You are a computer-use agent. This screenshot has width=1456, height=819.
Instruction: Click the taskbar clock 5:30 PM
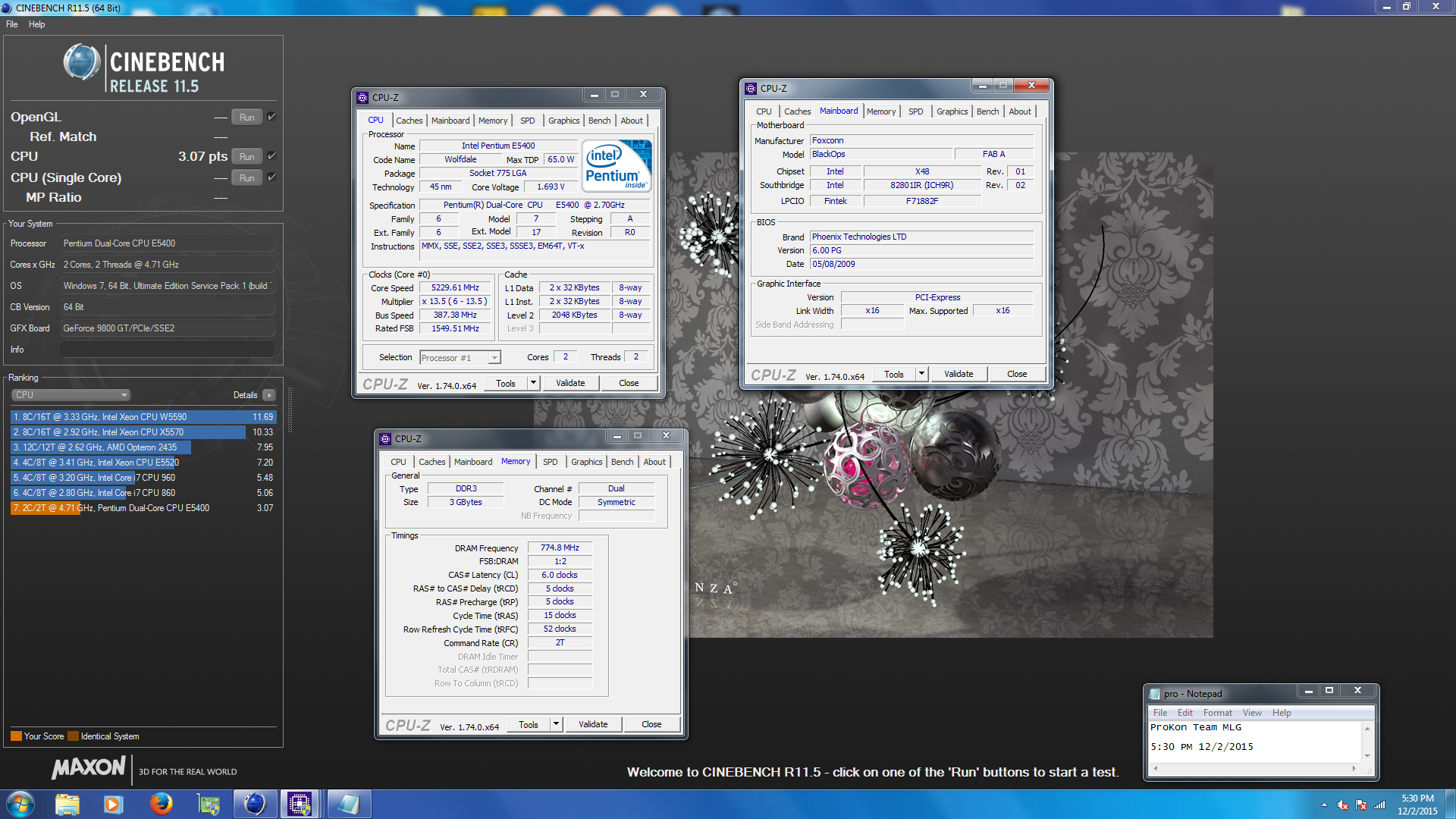[x=1417, y=799]
